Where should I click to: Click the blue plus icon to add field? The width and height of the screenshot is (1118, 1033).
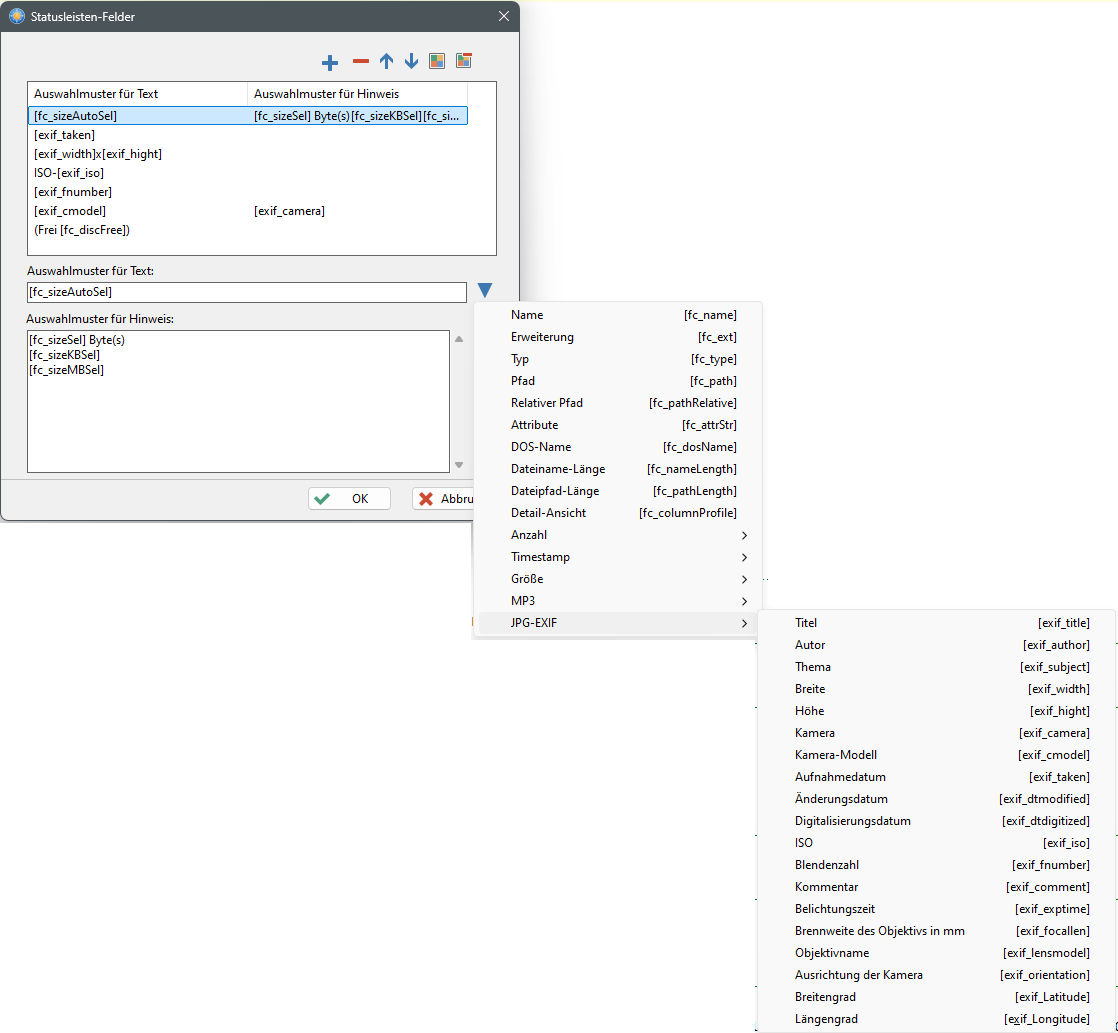tap(330, 62)
